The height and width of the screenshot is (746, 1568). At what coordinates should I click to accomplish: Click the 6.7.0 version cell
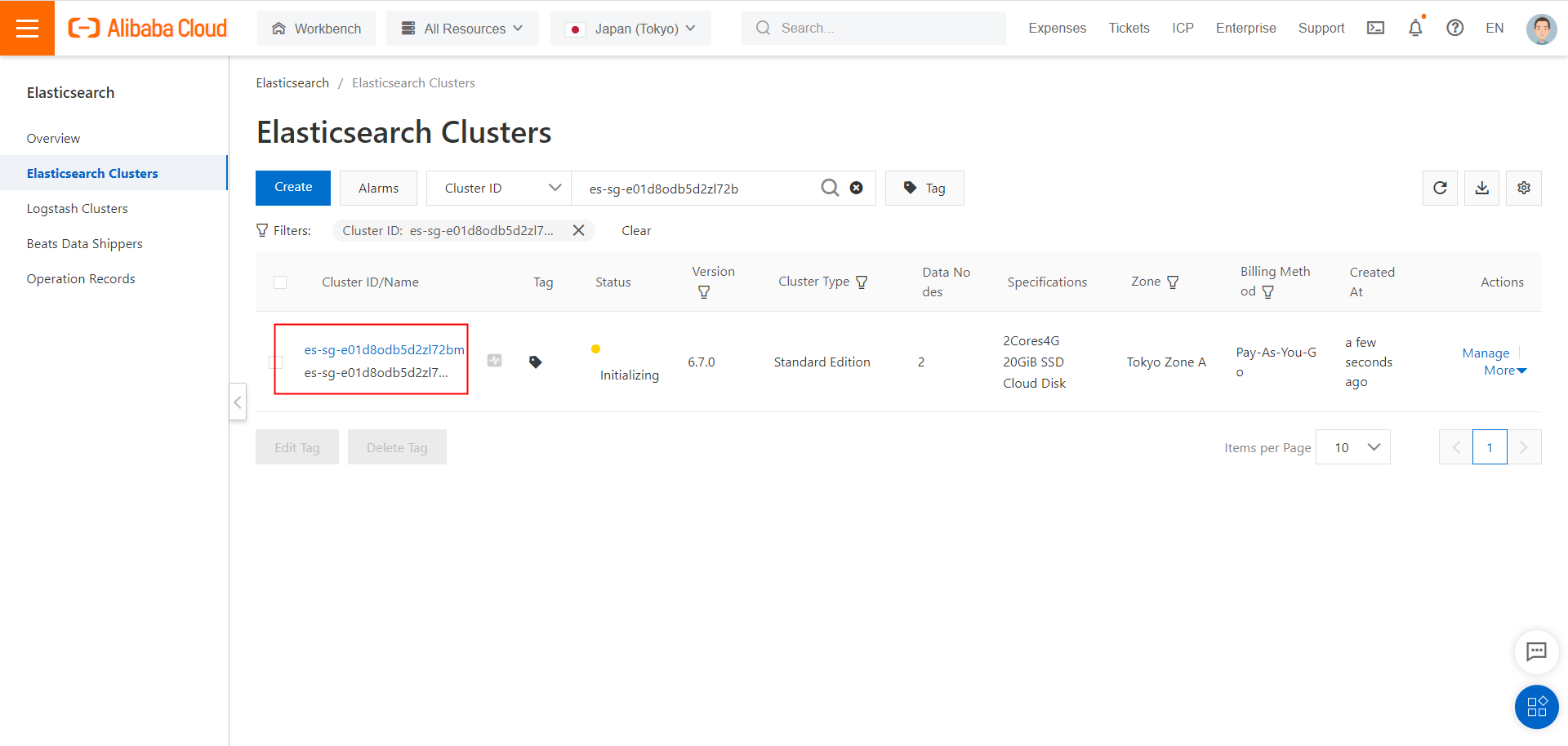(x=701, y=362)
